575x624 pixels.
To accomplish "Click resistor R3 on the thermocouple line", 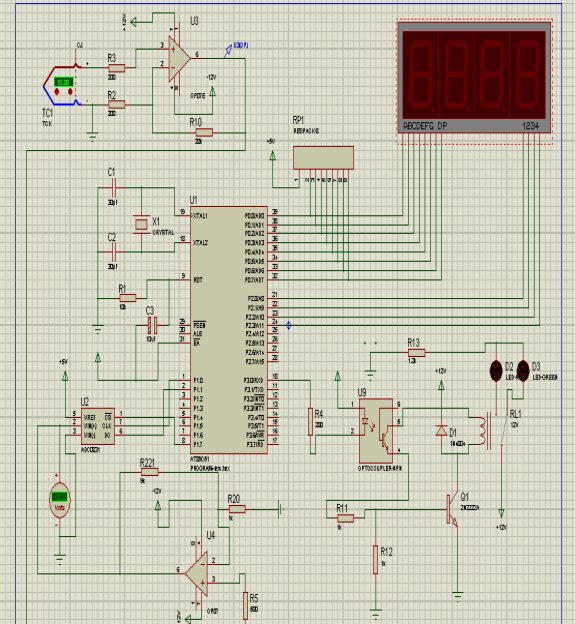I will 117,68.
